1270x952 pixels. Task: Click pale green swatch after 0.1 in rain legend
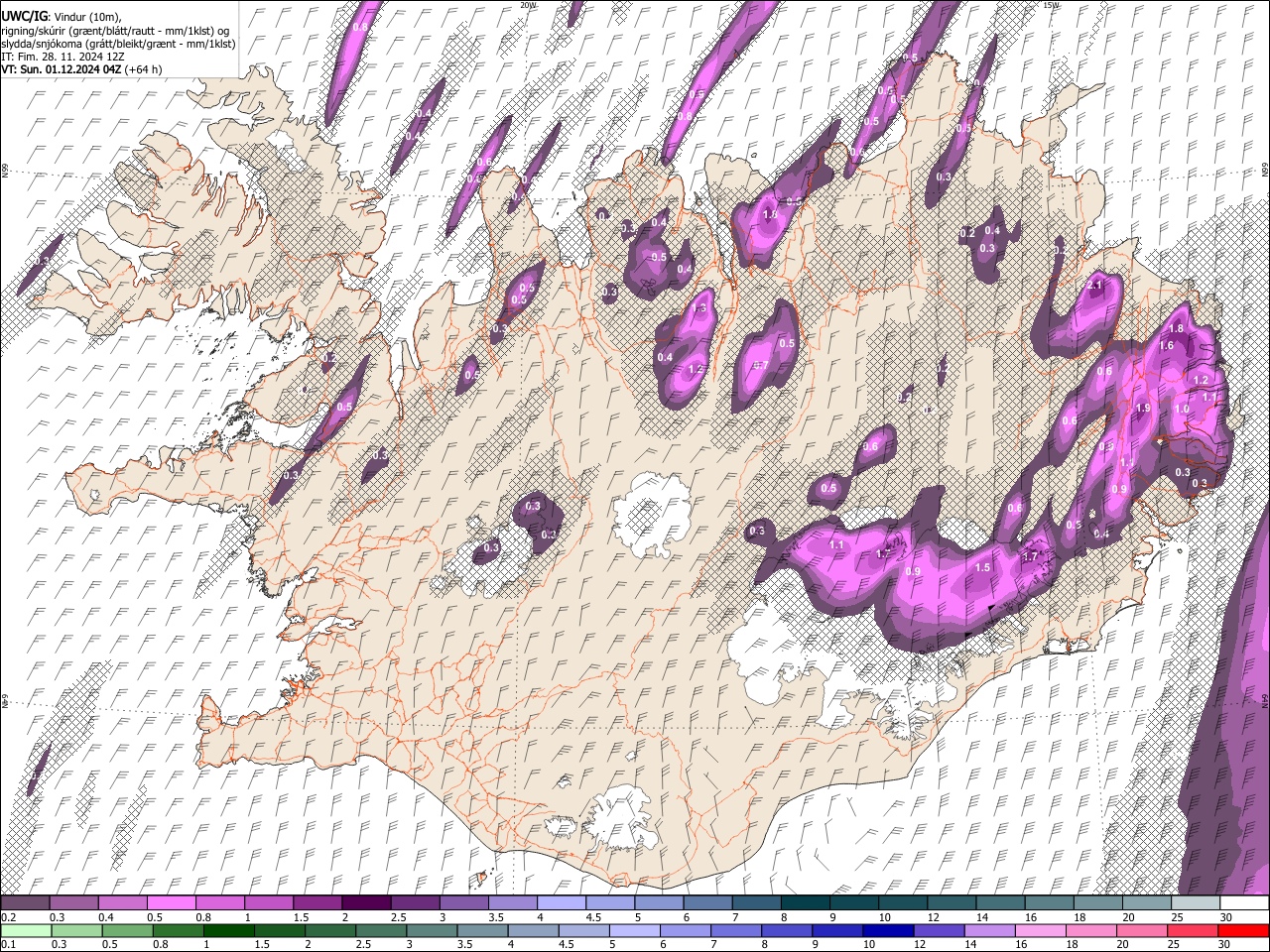26,930
